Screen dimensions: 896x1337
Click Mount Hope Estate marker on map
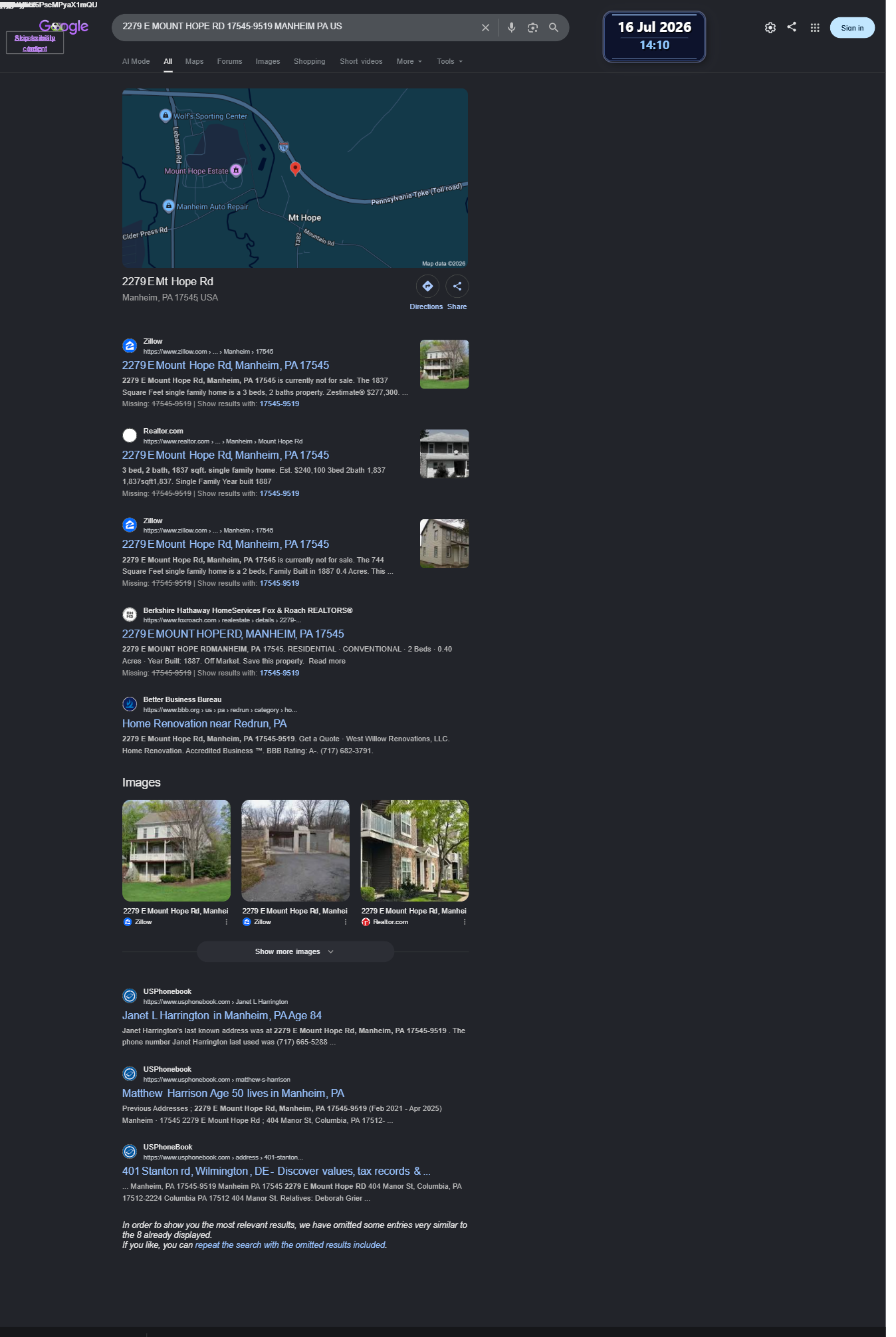[236, 170]
